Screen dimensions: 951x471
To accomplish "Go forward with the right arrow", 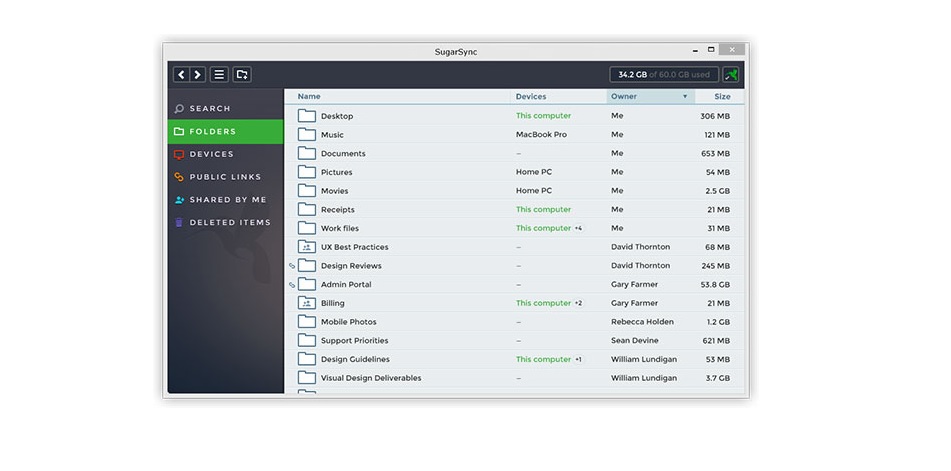I will tap(198, 75).
